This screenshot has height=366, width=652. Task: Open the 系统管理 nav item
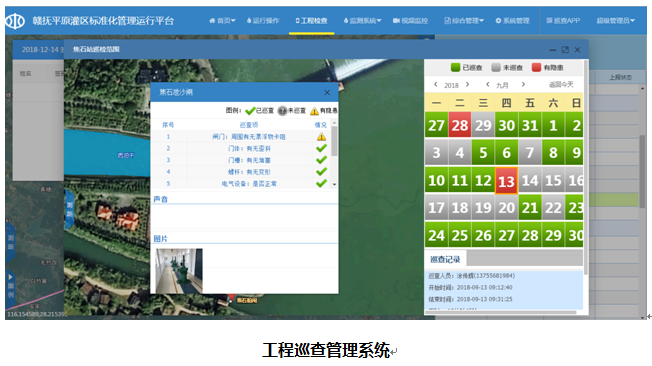click(512, 20)
